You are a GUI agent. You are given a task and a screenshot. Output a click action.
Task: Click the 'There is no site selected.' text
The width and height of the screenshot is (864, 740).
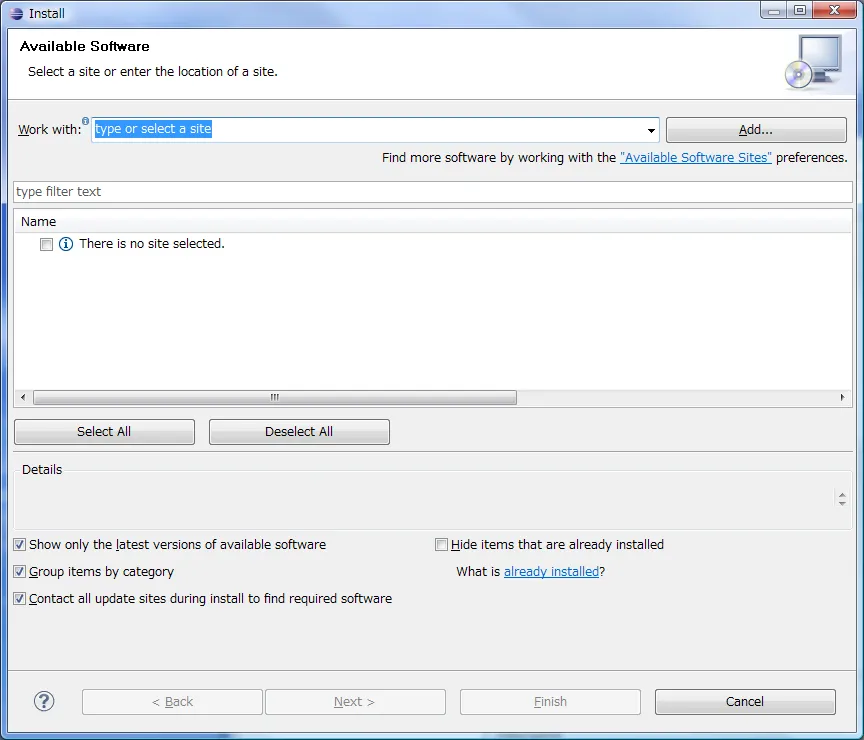152,244
